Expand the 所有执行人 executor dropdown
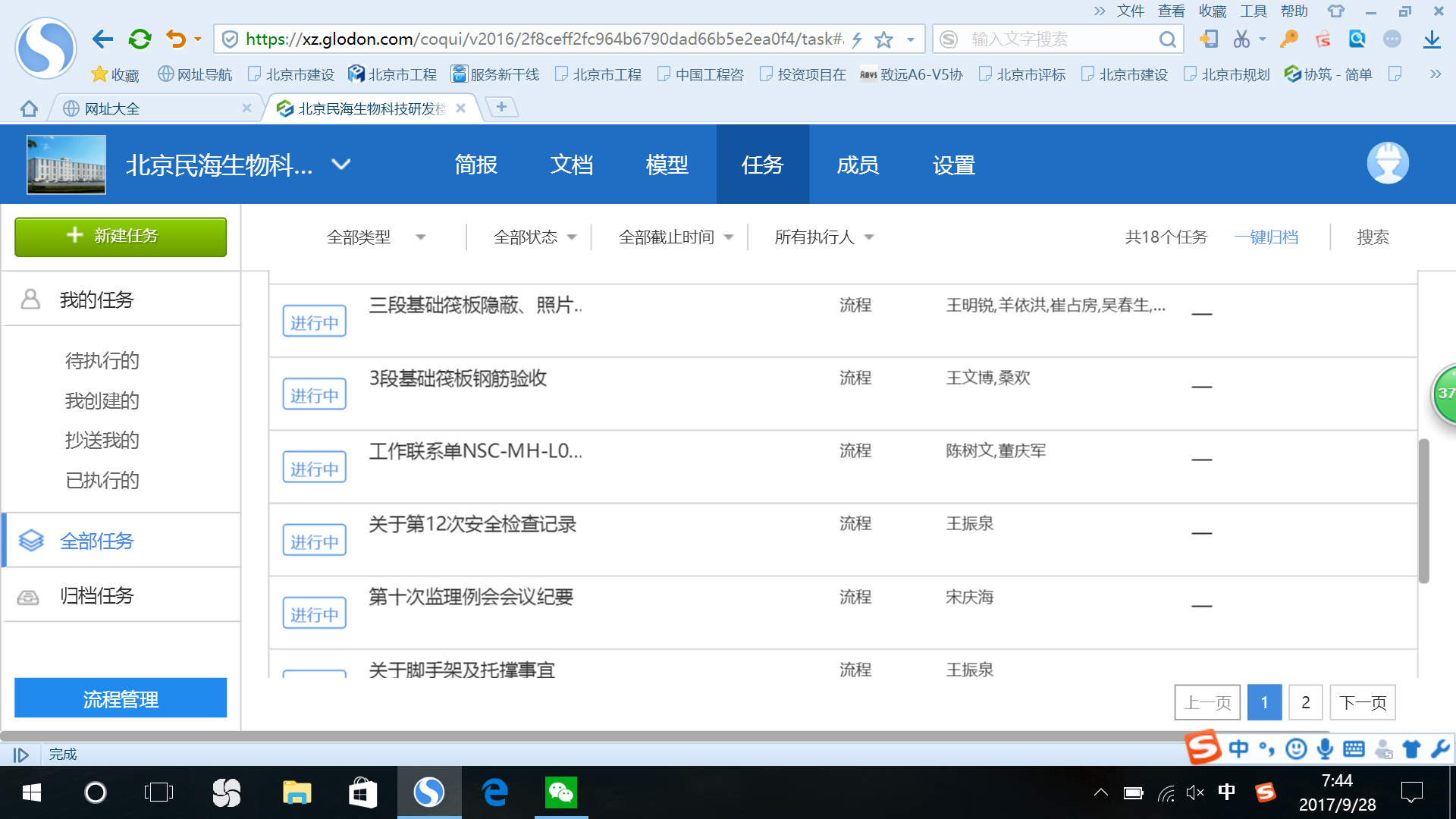The height and width of the screenshot is (819, 1456). click(x=821, y=237)
